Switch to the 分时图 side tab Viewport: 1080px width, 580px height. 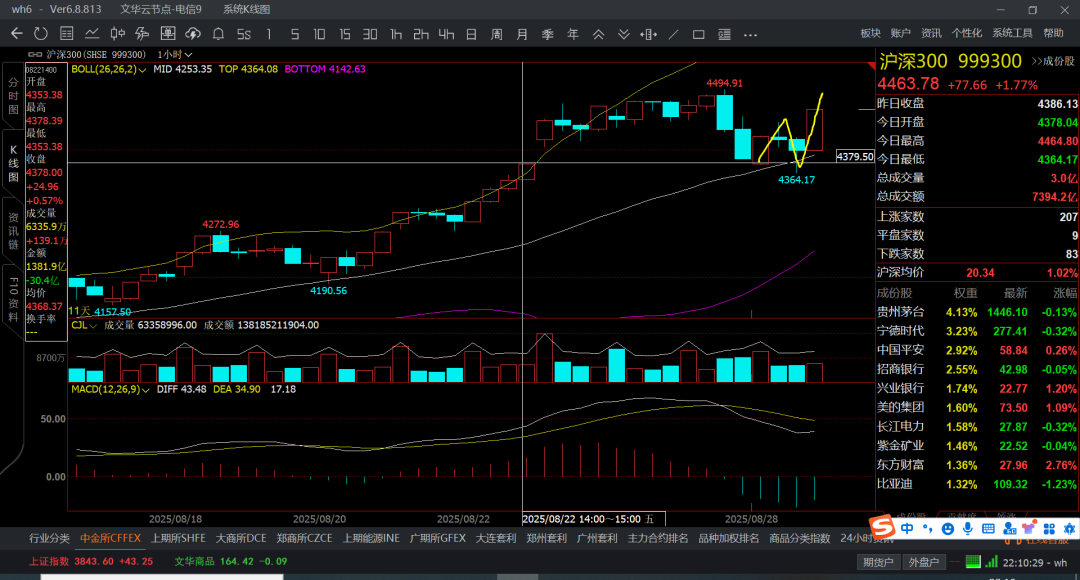pos(13,95)
